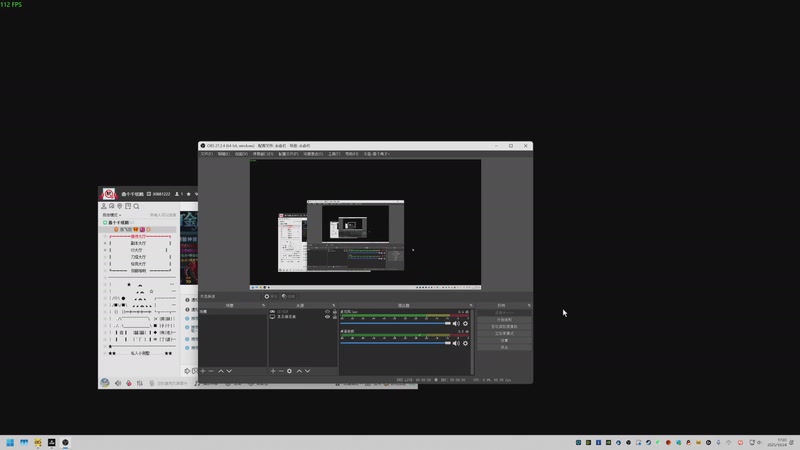Click the Audio Mixer vertical scrollbar

click(472, 342)
